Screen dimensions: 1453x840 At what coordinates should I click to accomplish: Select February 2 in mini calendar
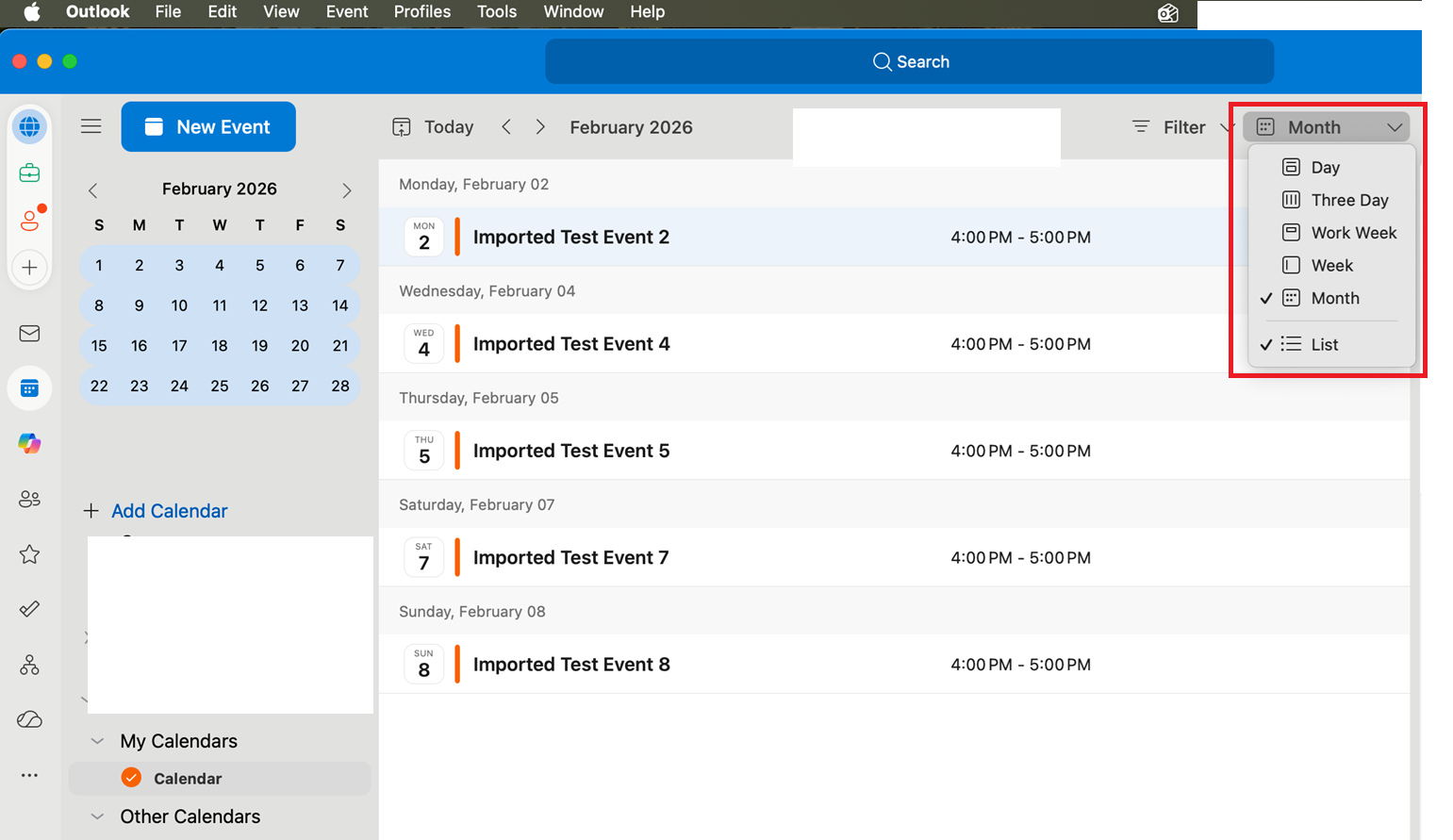click(139, 266)
